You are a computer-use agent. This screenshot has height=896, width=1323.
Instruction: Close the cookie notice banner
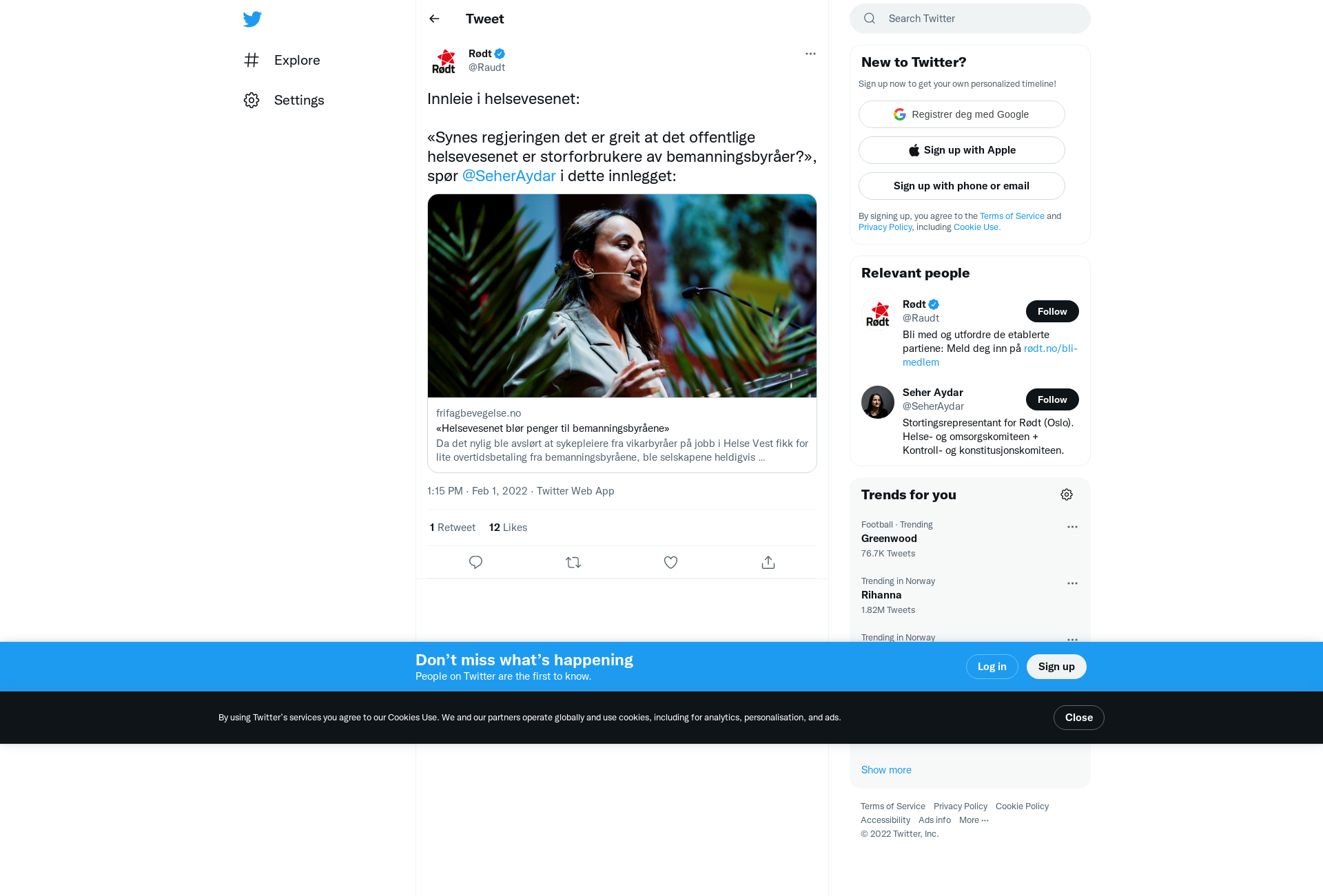click(1078, 718)
